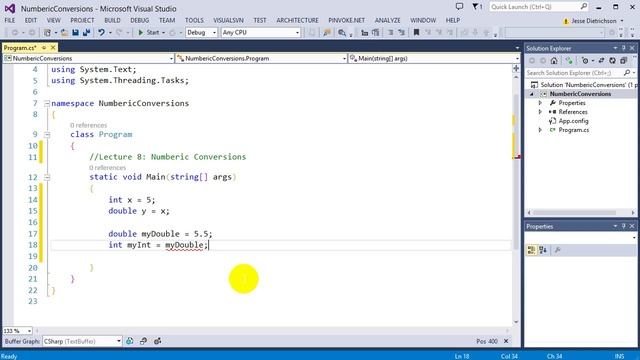640x360 pixels.
Task: Click the Solution Explorer Refresh icon
Action: 612,61
